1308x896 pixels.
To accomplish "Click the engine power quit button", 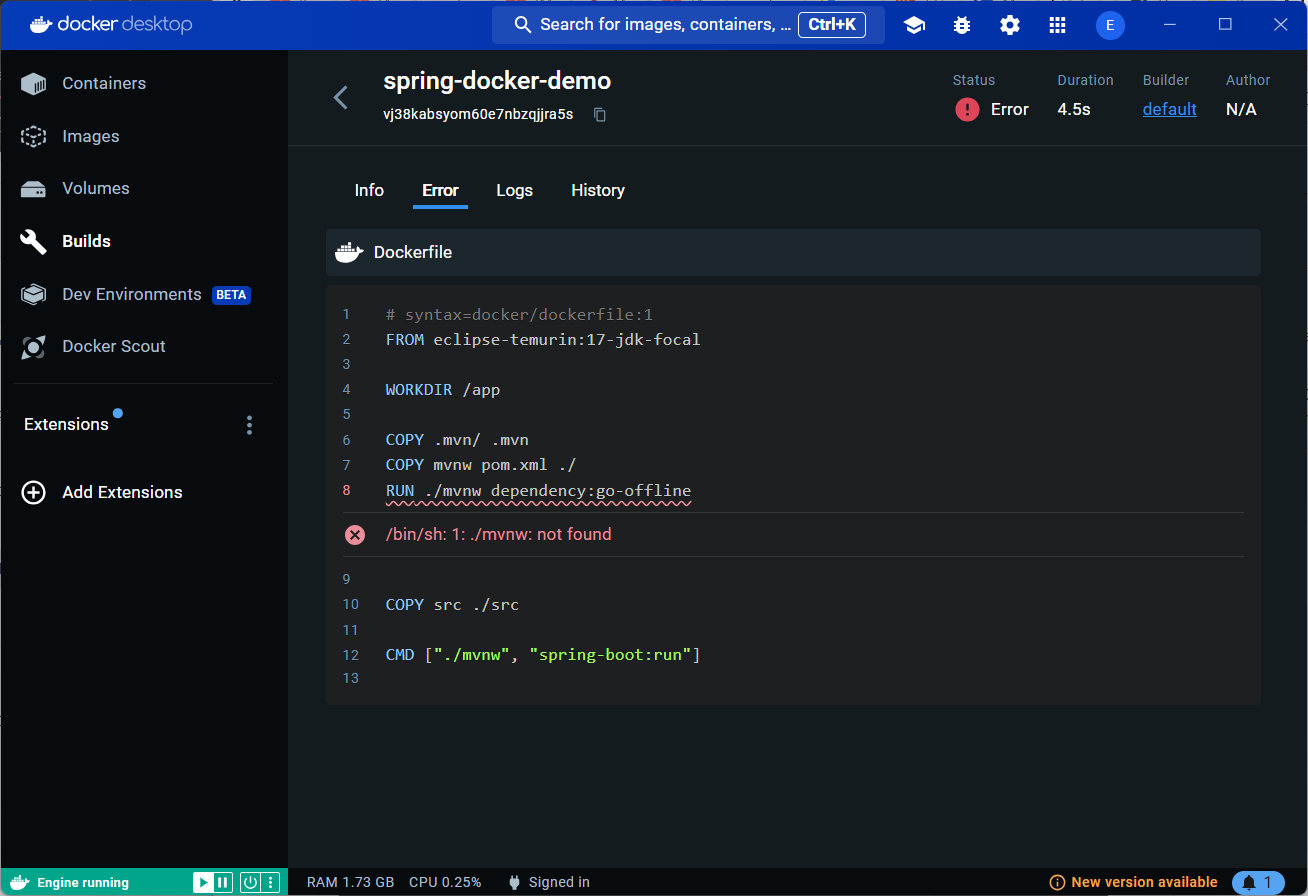I will [x=251, y=882].
